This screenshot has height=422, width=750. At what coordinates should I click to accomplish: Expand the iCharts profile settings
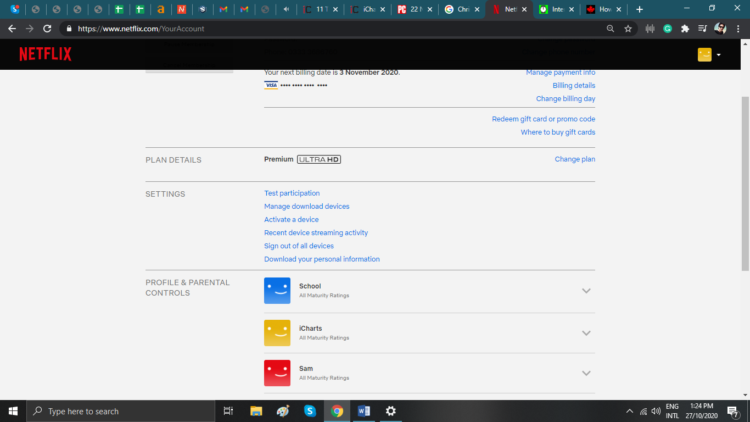pyautogui.click(x=586, y=333)
